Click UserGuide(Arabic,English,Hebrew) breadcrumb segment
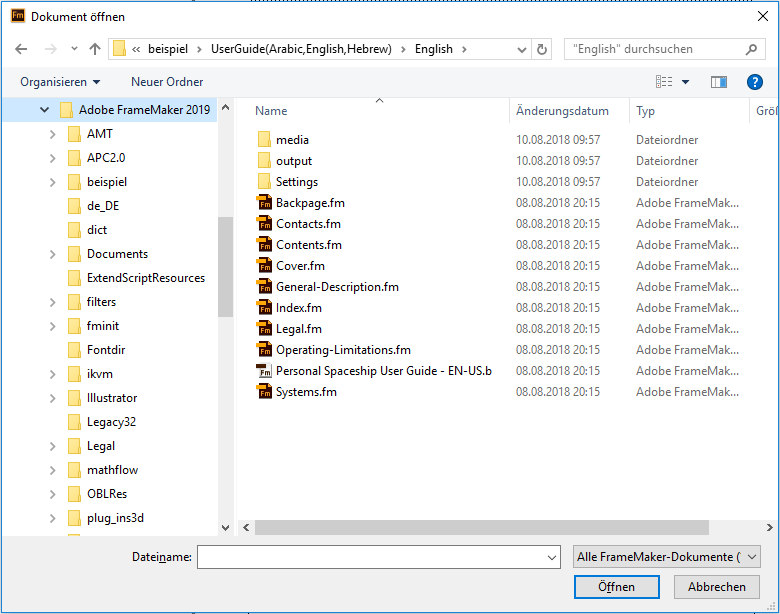This screenshot has height=614, width=780. click(x=301, y=49)
